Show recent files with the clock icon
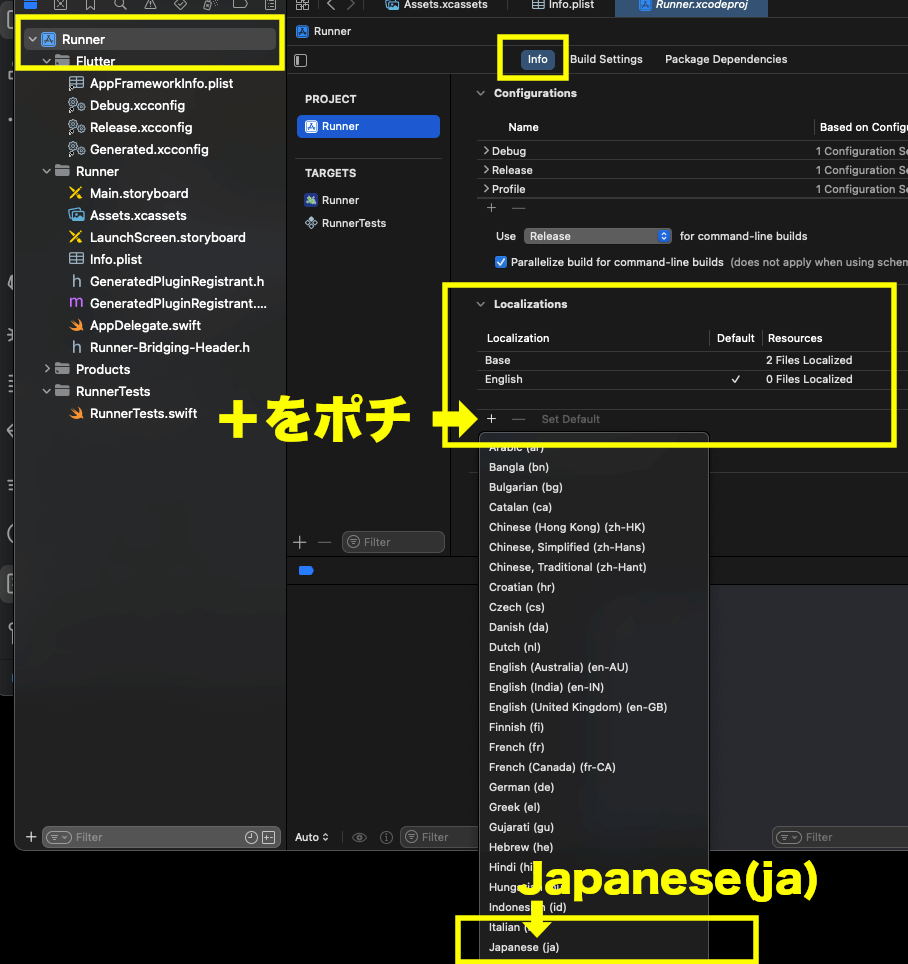This screenshot has height=964, width=908. click(x=251, y=837)
